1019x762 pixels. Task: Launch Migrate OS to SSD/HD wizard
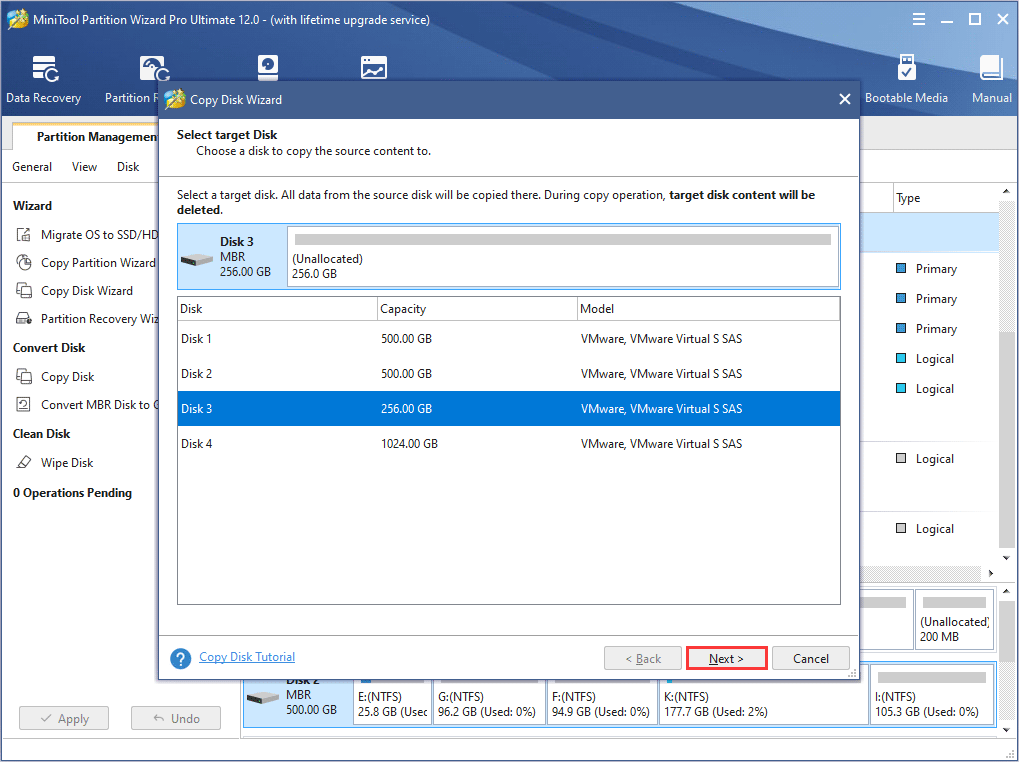click(x=86, y=235)
